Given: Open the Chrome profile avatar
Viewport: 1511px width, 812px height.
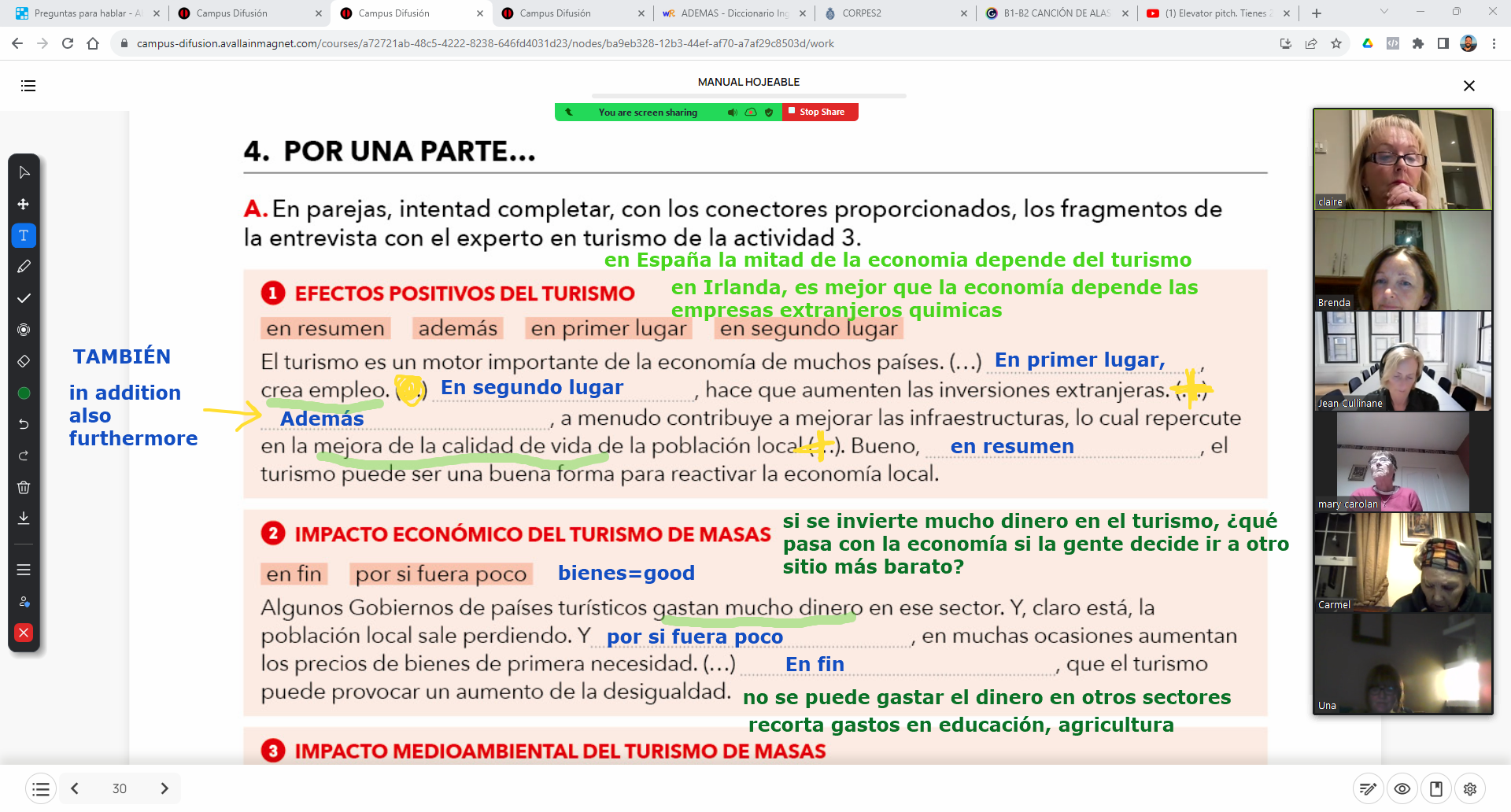Looking at the screenshot, I should [x=1469, y=44].
